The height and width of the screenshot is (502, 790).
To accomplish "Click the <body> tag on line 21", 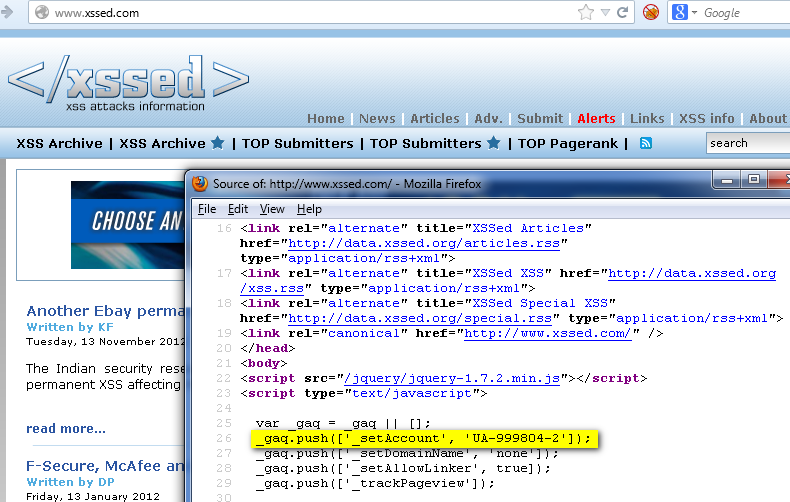I will [x=264, y=363].
